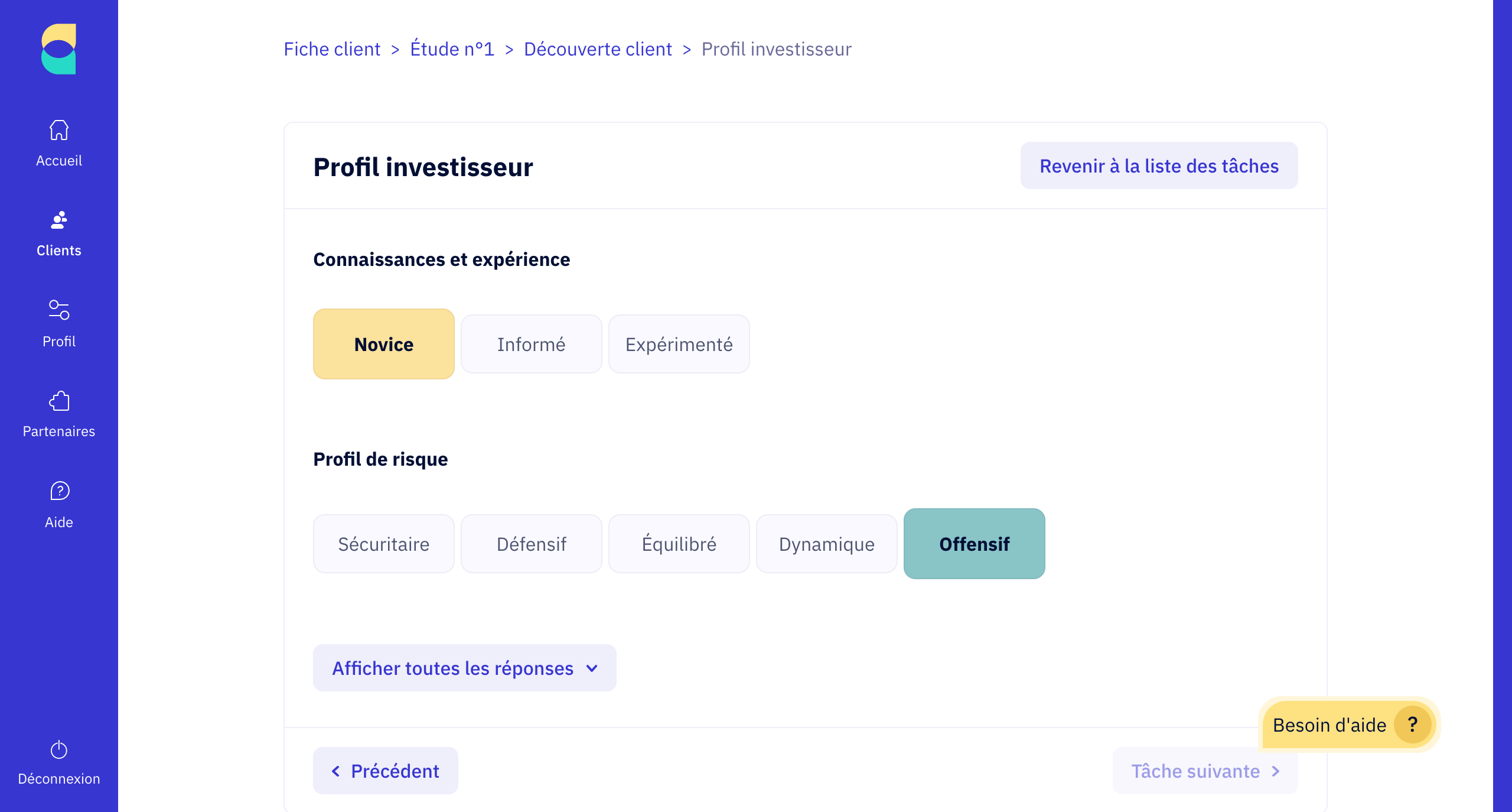Image resolution: width=1512 pixels, height=812 pixels.
Task: Click the back chevron on Précédent
Action: 335,771
